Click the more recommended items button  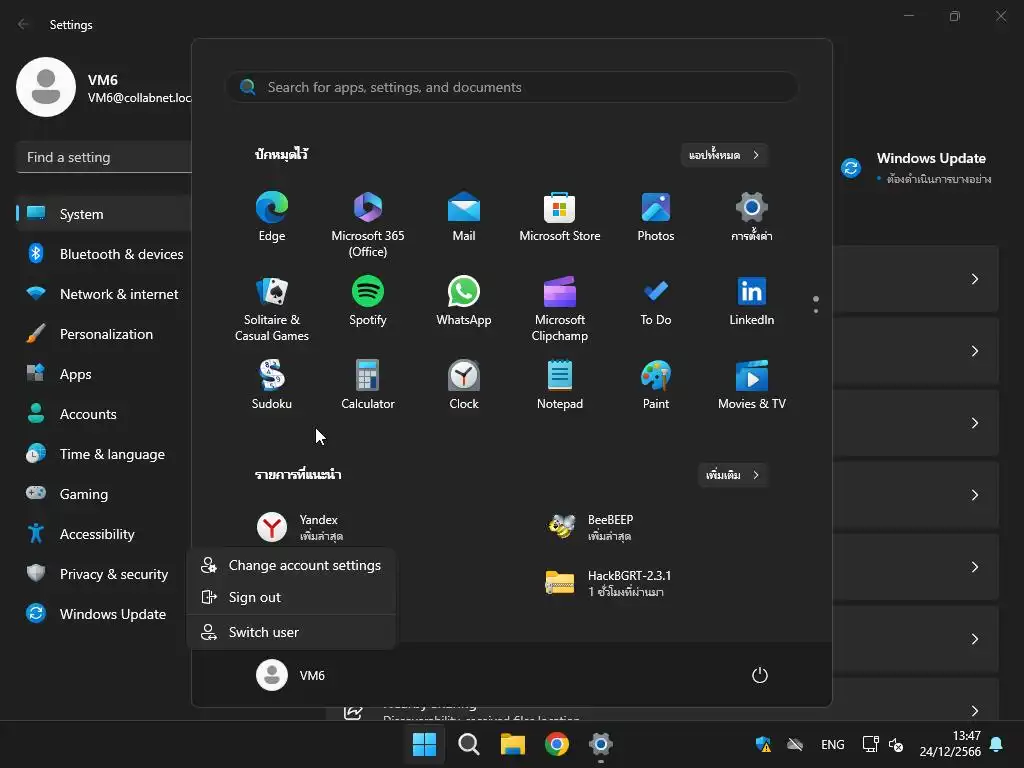coord(733,475)
